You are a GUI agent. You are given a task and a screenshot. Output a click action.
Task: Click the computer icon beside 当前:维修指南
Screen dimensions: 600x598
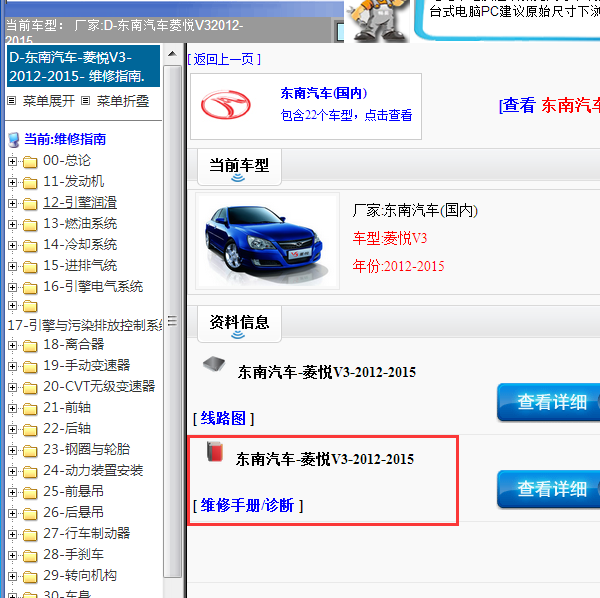click(x=14, y=140)
